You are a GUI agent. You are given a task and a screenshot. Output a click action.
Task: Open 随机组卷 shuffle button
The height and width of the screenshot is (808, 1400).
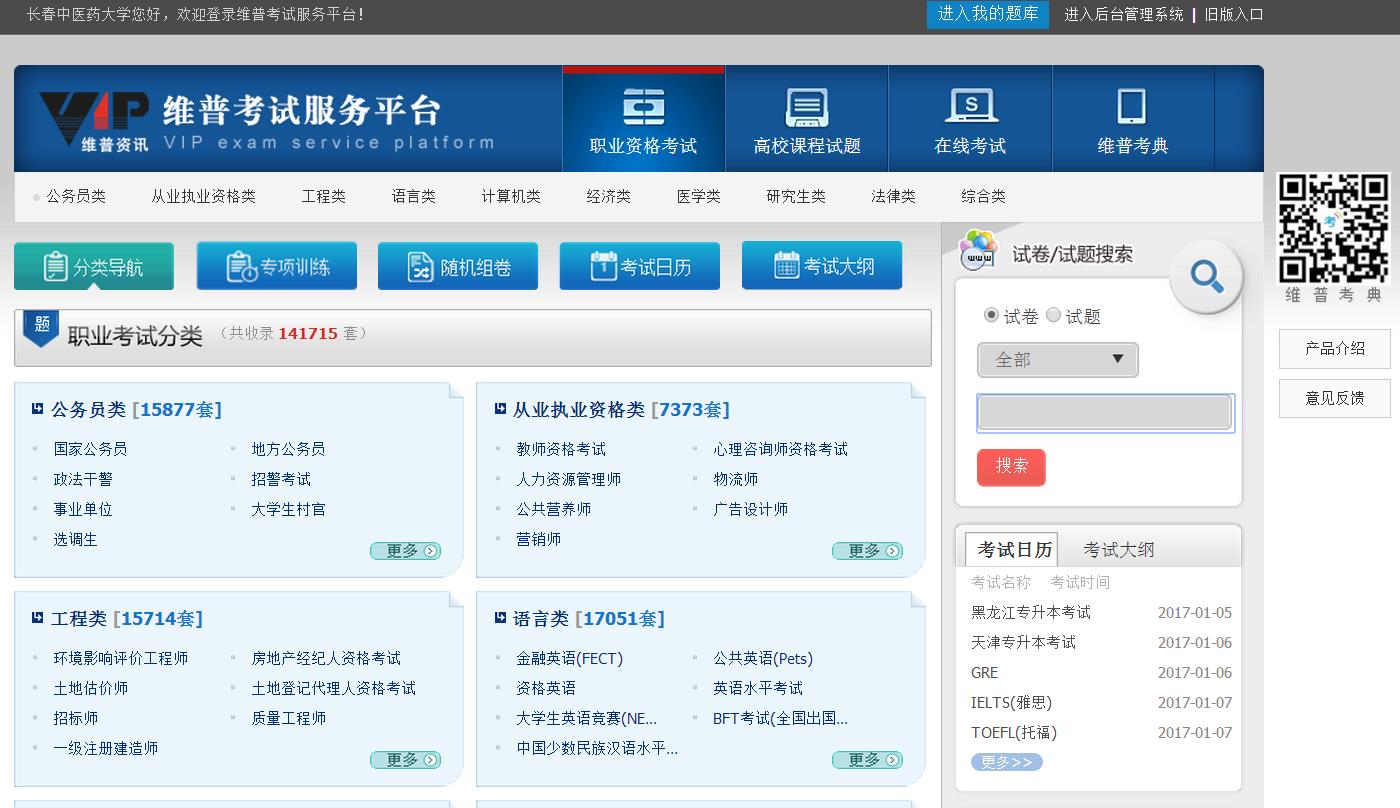click(458, 267)
